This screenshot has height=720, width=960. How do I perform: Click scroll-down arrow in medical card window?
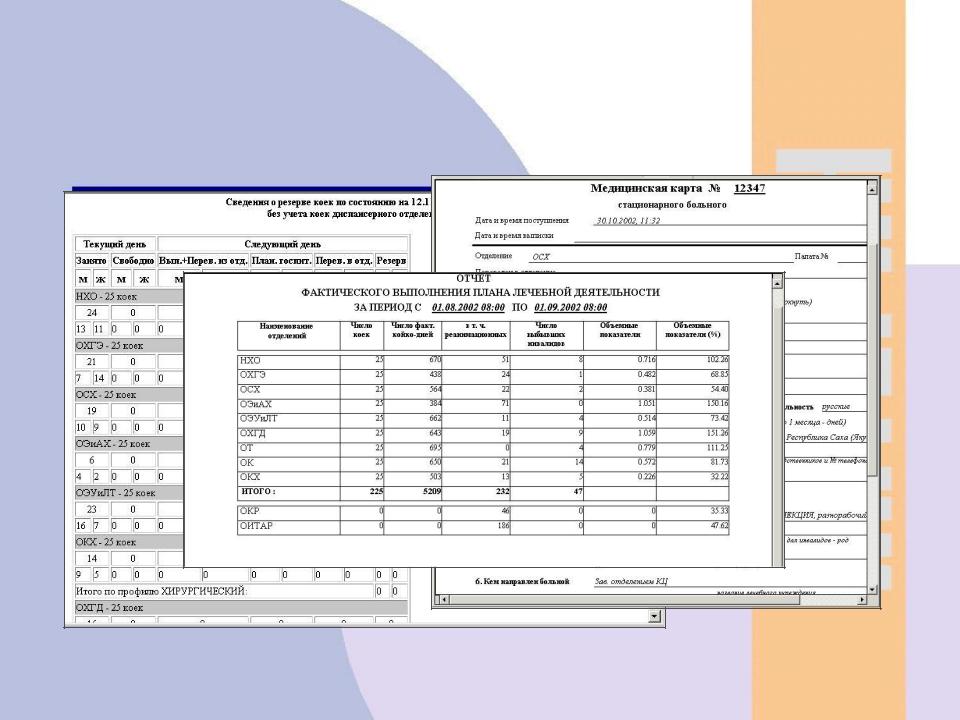click(872, 586)
